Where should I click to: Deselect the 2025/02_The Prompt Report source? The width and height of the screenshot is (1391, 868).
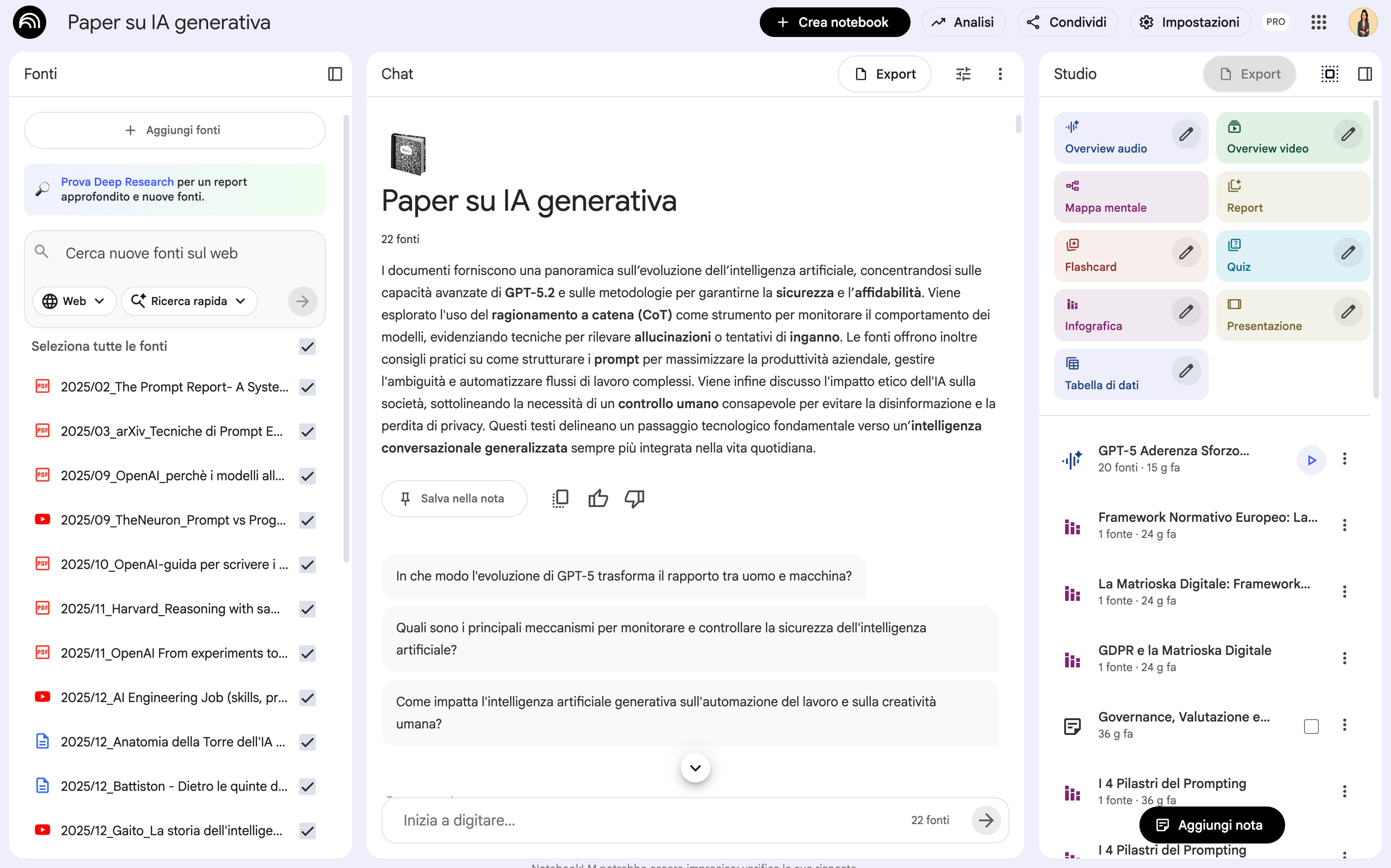(x=307, y=387)
